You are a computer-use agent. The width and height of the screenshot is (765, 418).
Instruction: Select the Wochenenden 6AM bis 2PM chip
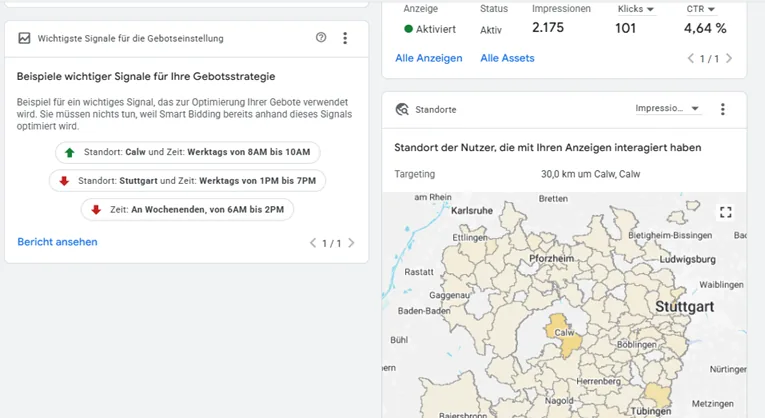pos(187,209)
